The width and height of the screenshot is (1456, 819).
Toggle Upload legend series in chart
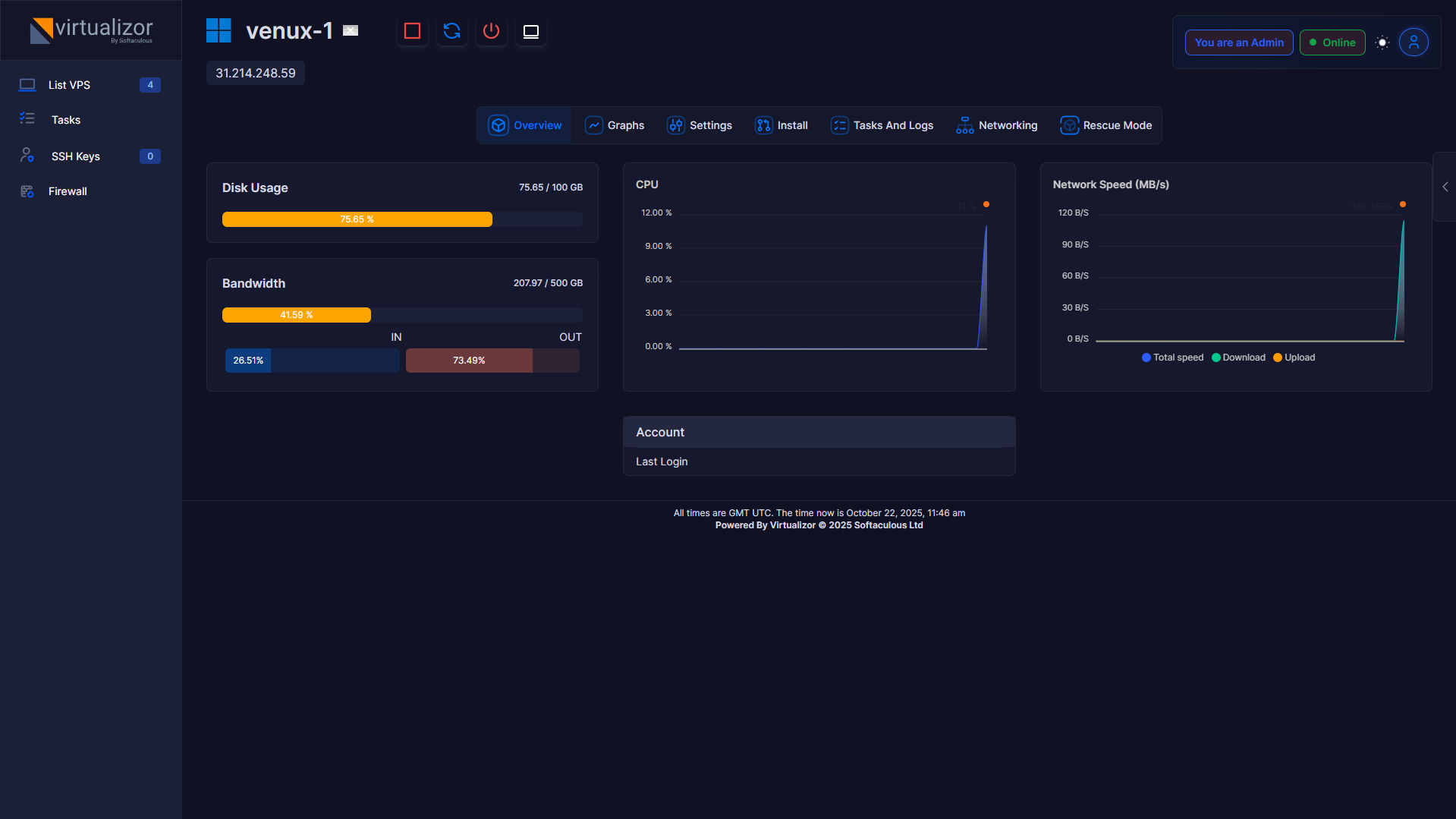(1294, 358)
